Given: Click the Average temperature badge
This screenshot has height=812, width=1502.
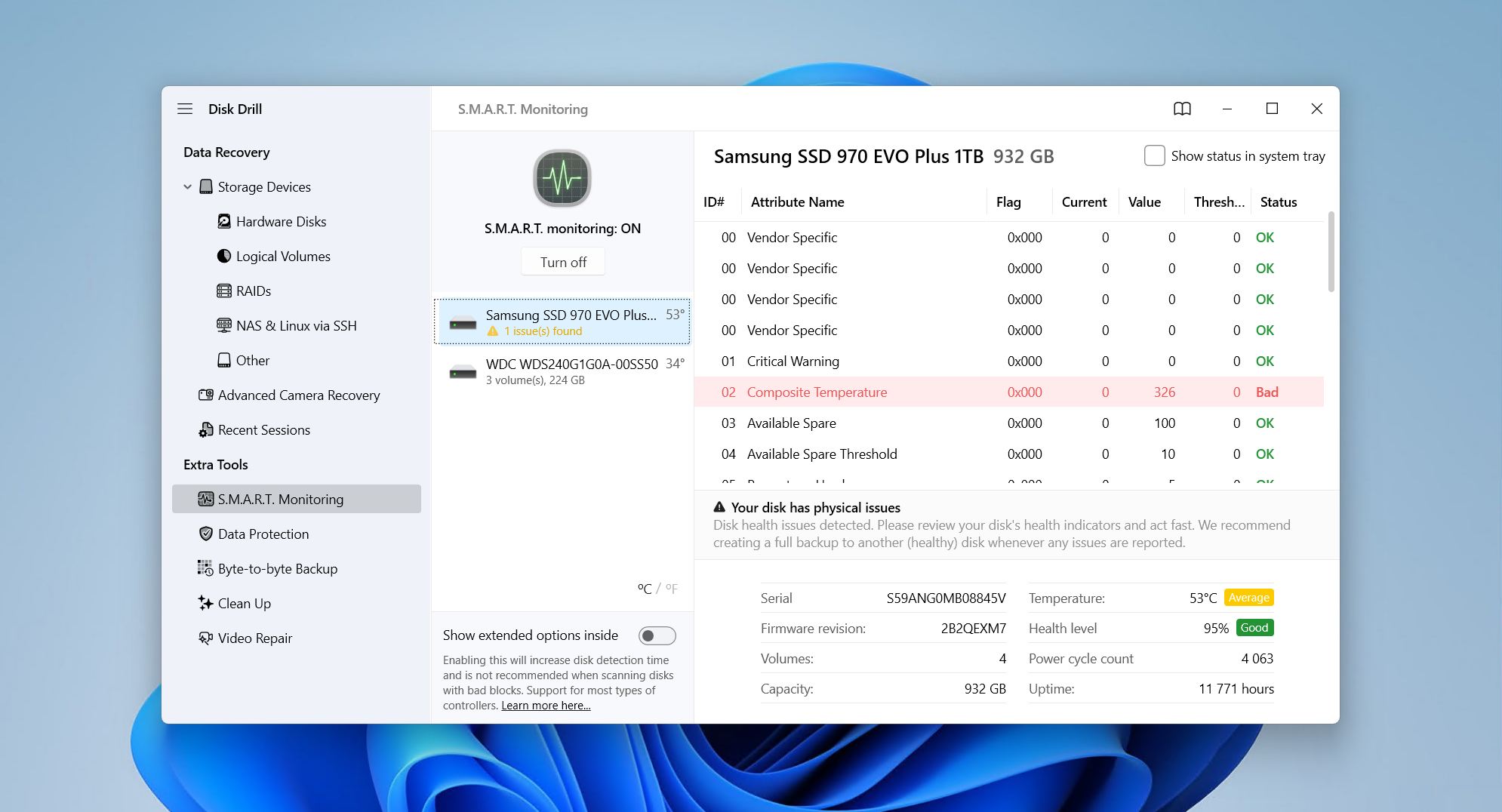Looking at the screenshot, I should pos(1248,597).
